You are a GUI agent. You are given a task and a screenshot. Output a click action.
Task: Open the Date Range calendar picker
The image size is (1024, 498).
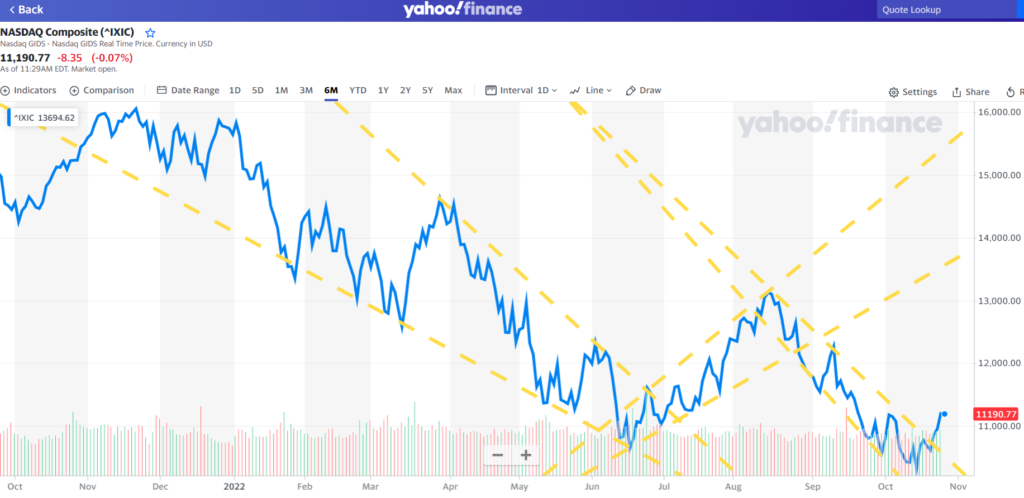(188, 90)
